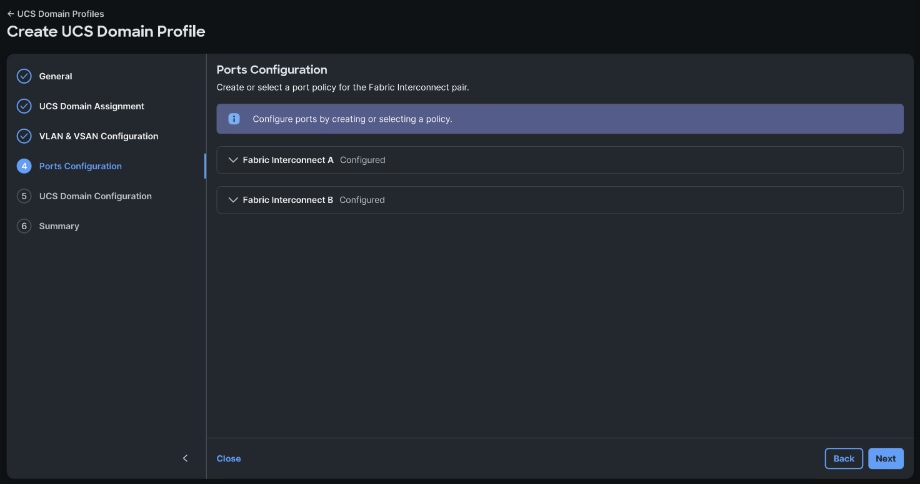920x484 pixels.
Task: Open VLAN & VSAN Configuration step
Action: (x=99, y=136)
